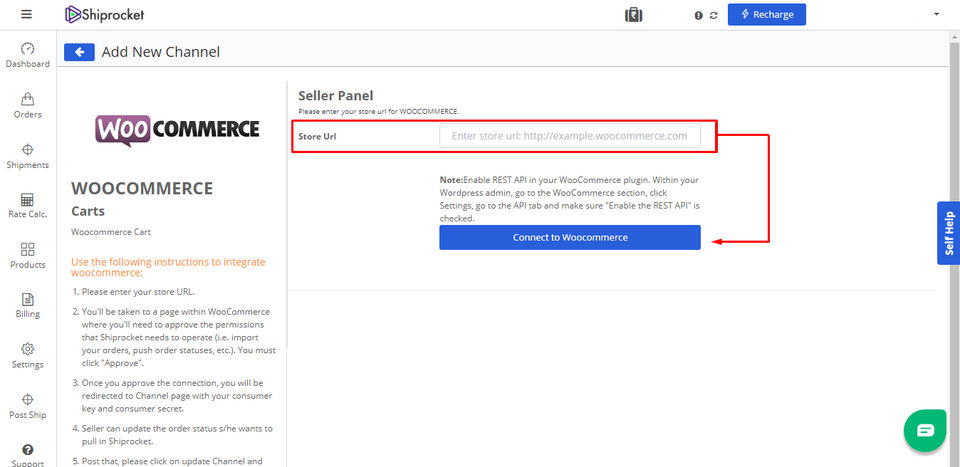960x467 pixels.
Task: Open Billing from the sidebar
Action: 27,305
